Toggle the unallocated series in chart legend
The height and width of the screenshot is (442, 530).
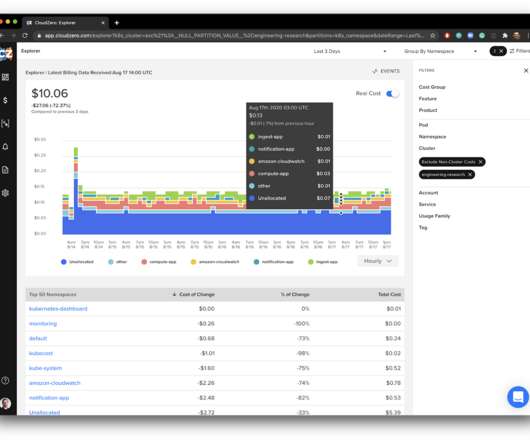pyautogui.click(x=77, y=262)
